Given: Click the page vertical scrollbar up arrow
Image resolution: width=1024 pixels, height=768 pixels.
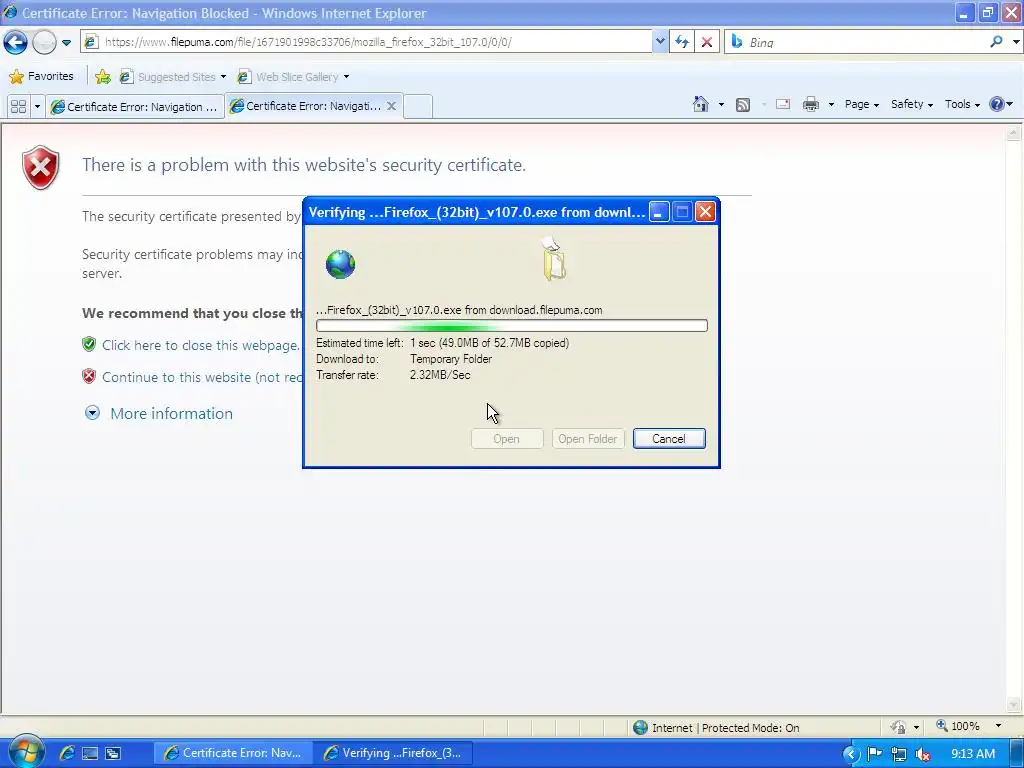Looking at the screenshot, I should [1014, 133].
